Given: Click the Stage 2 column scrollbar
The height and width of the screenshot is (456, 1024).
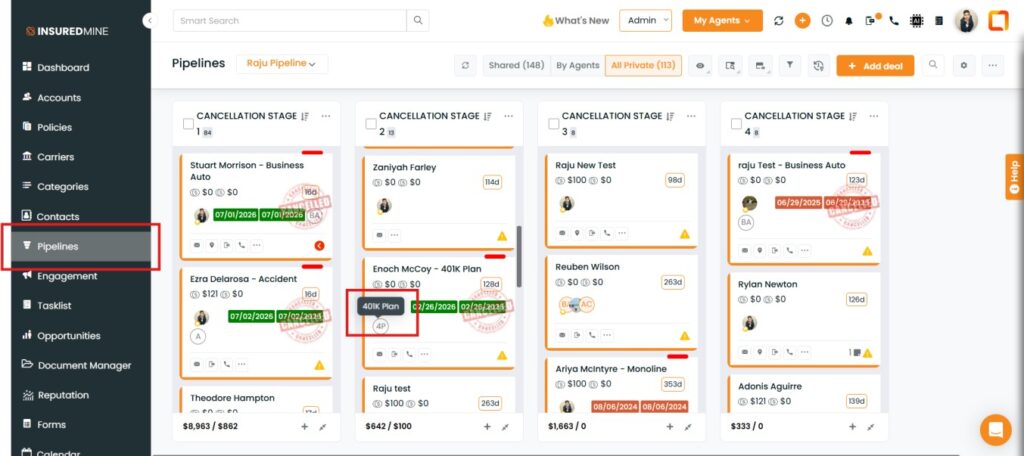Looking at the screenshot, I should 519,256.
